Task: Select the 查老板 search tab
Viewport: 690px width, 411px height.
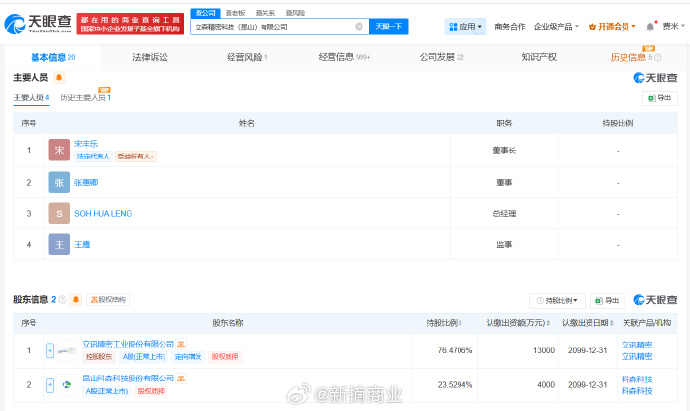Action: [x=235, y=13]
